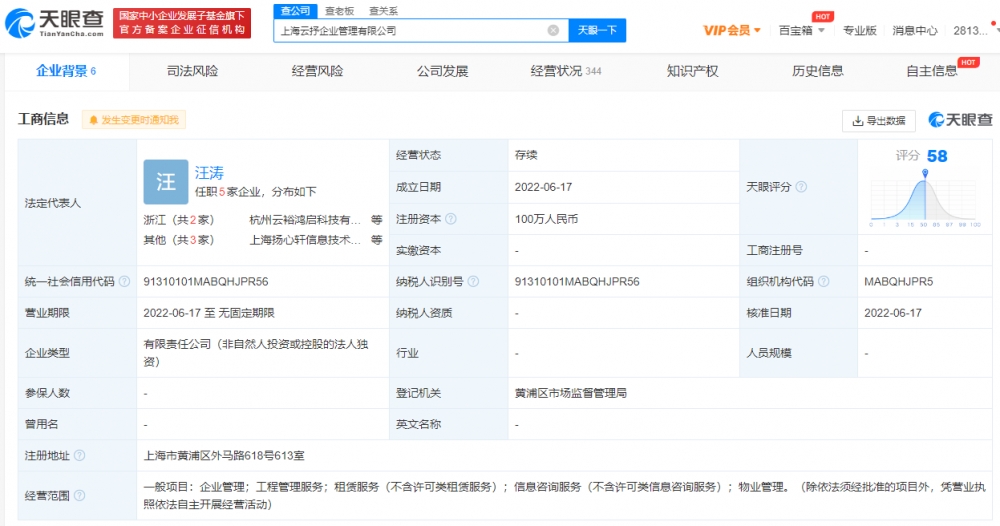Click 等 after 杭州云裕鸿启科技
This screenshot has height=526, width=1000.
click(x=376, y=220)
